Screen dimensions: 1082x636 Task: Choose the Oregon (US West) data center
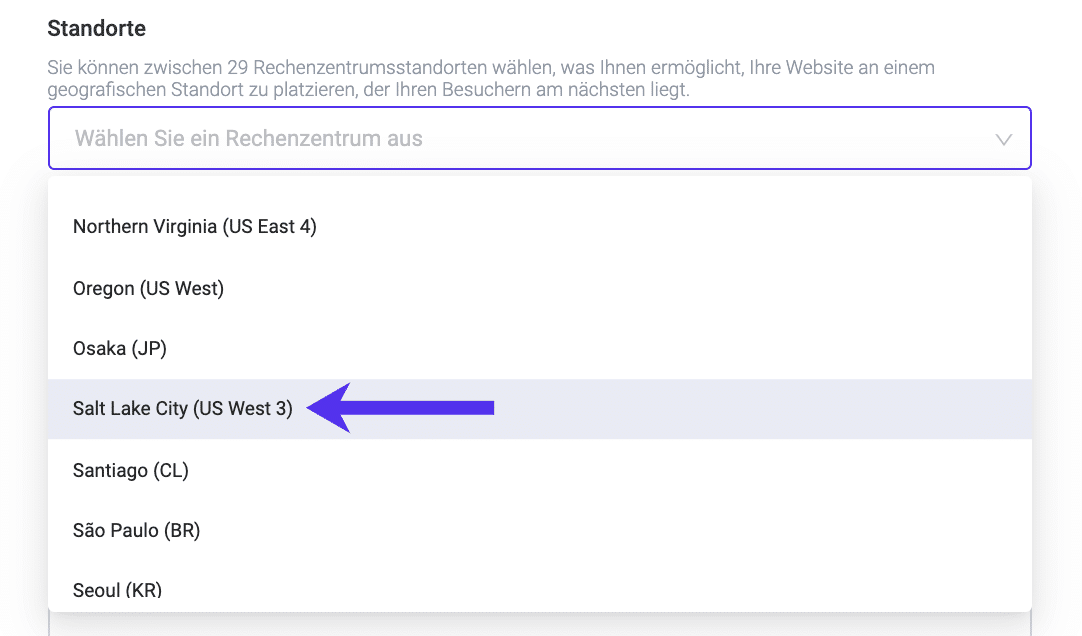[148, 288]
